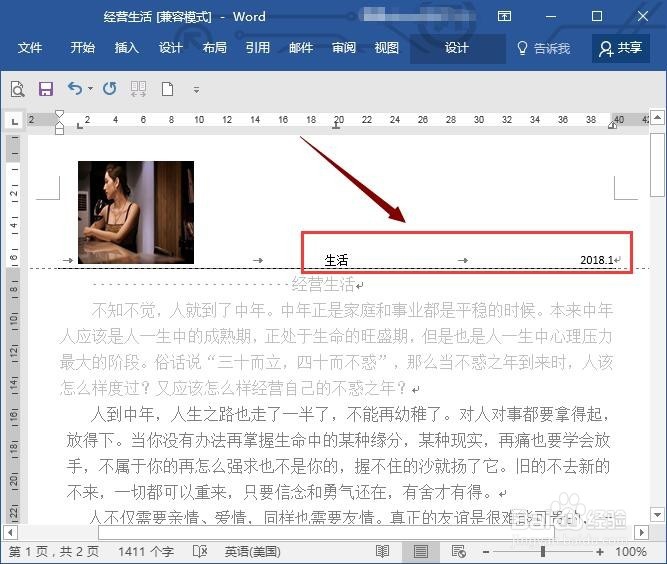Click the first line indent marker on ruler
This screenshot has height=564, width=667.
[60, 114]
